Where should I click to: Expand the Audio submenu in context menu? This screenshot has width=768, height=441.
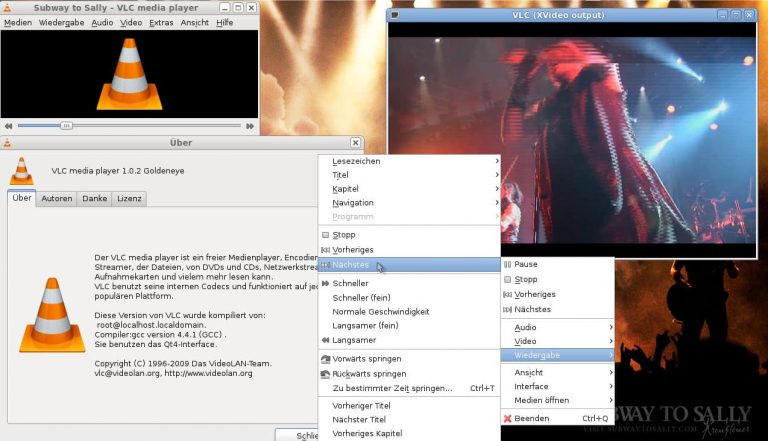(x=525, y=327)
